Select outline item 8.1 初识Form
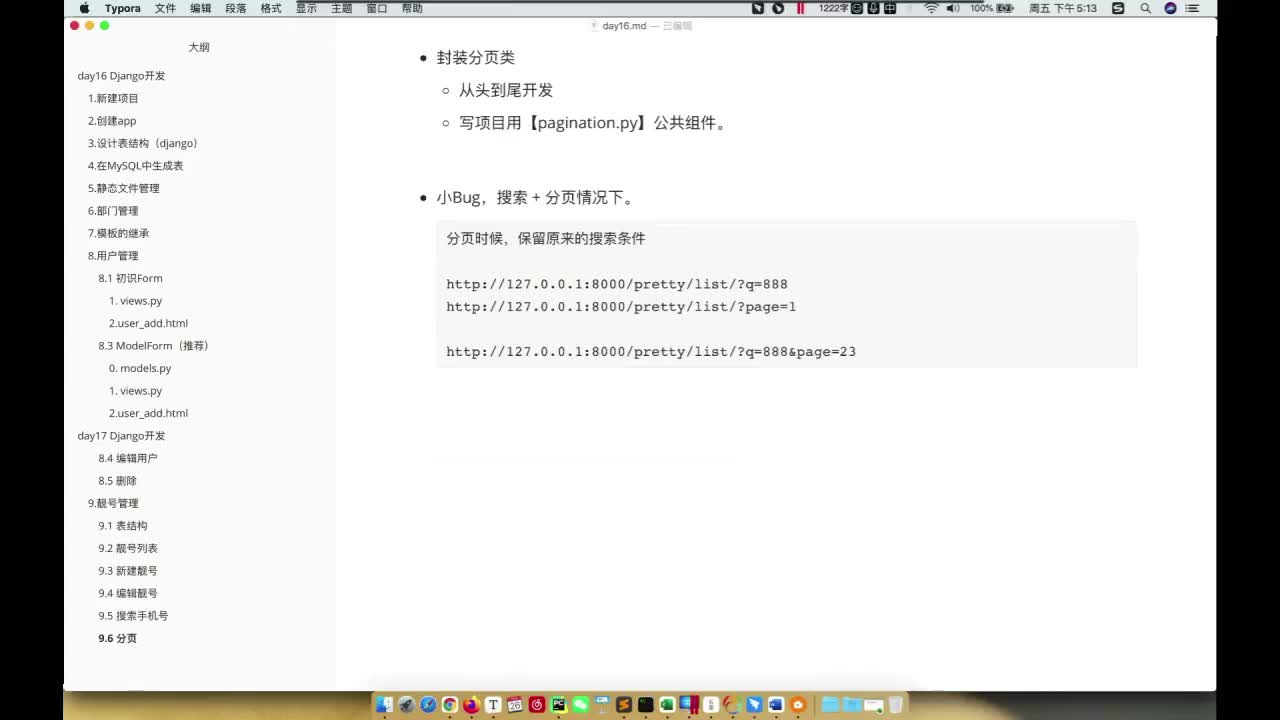 coord(130,278)
